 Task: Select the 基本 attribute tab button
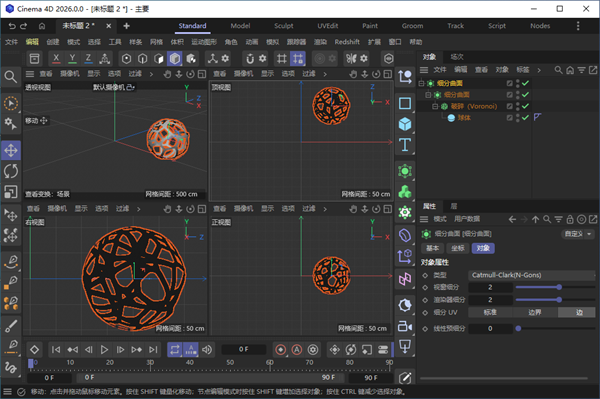coord(432,248)
